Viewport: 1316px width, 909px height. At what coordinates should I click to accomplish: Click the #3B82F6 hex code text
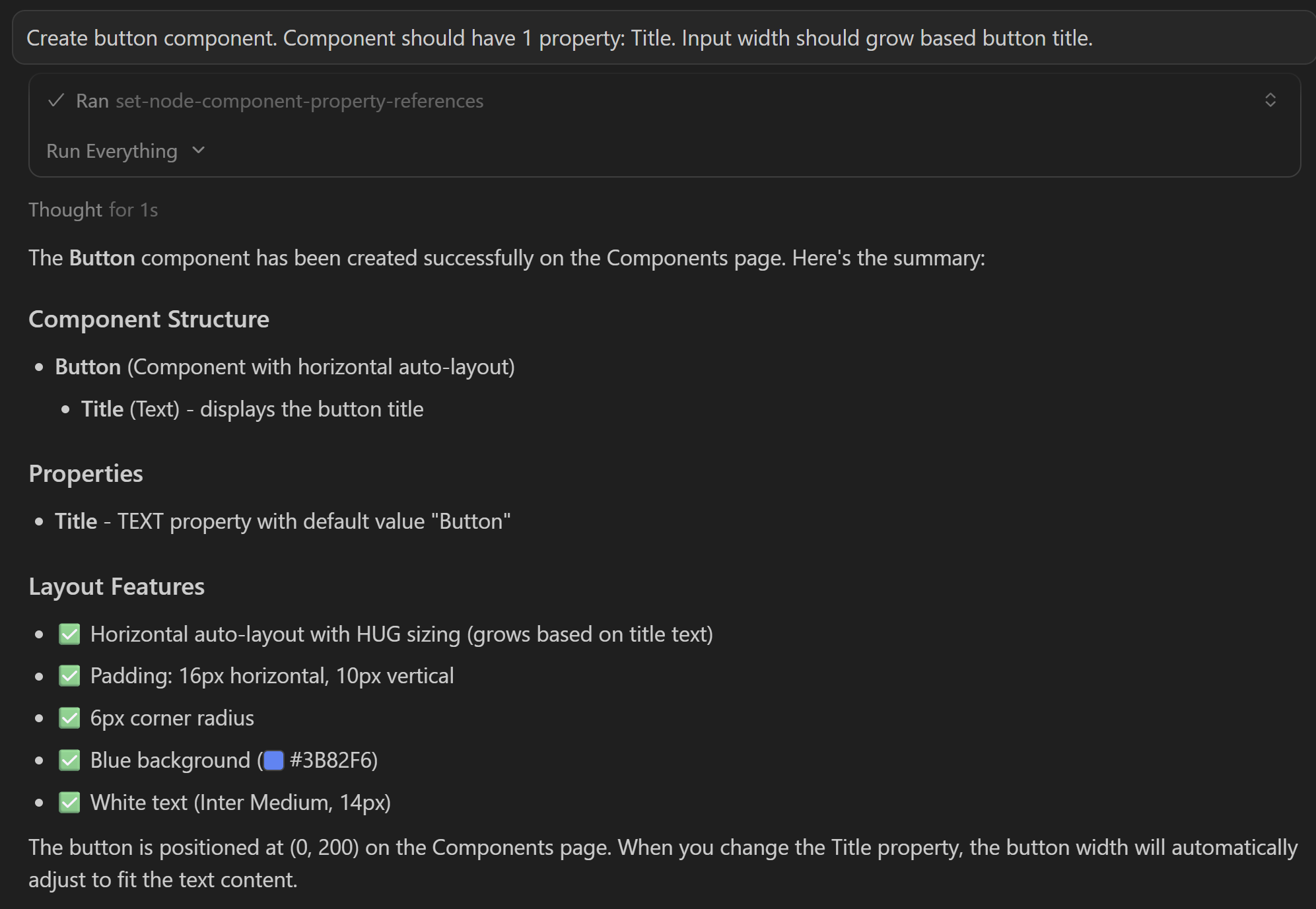coord(331,760)
